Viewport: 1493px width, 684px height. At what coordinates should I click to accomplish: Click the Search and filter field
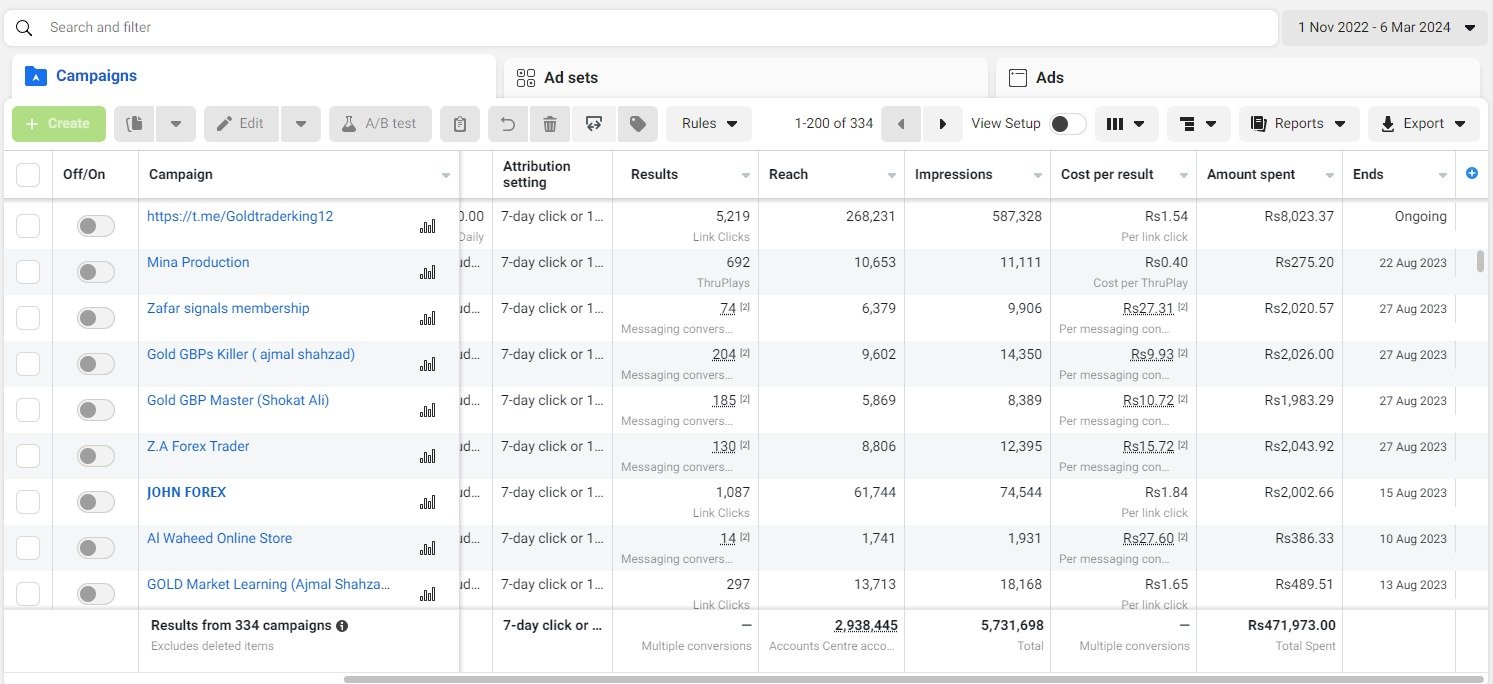click(x=640, y=28)
